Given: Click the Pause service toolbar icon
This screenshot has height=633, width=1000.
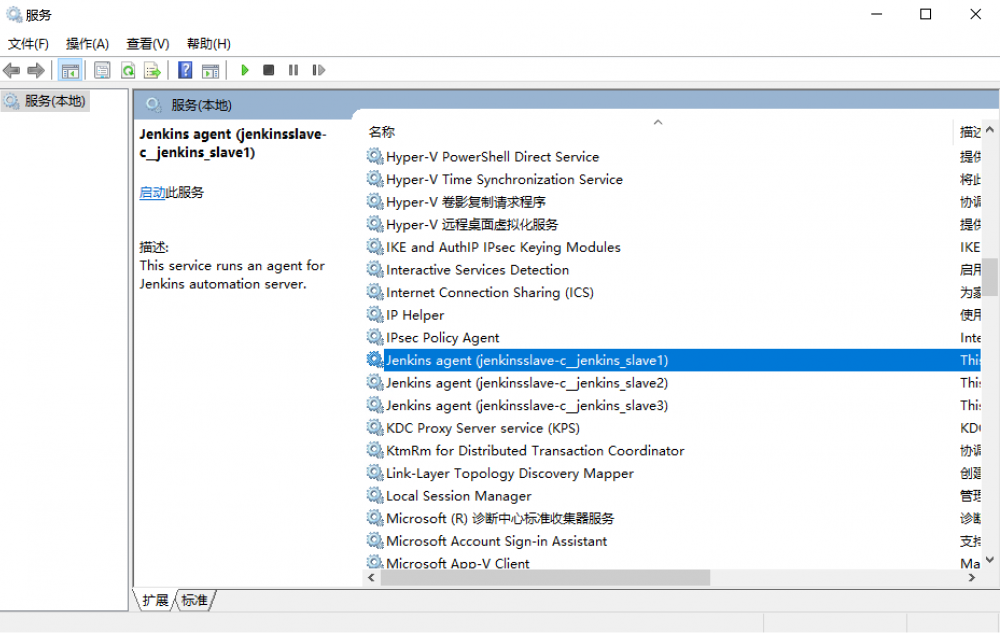Looking at the screenshot, I should tap(292, 70).
